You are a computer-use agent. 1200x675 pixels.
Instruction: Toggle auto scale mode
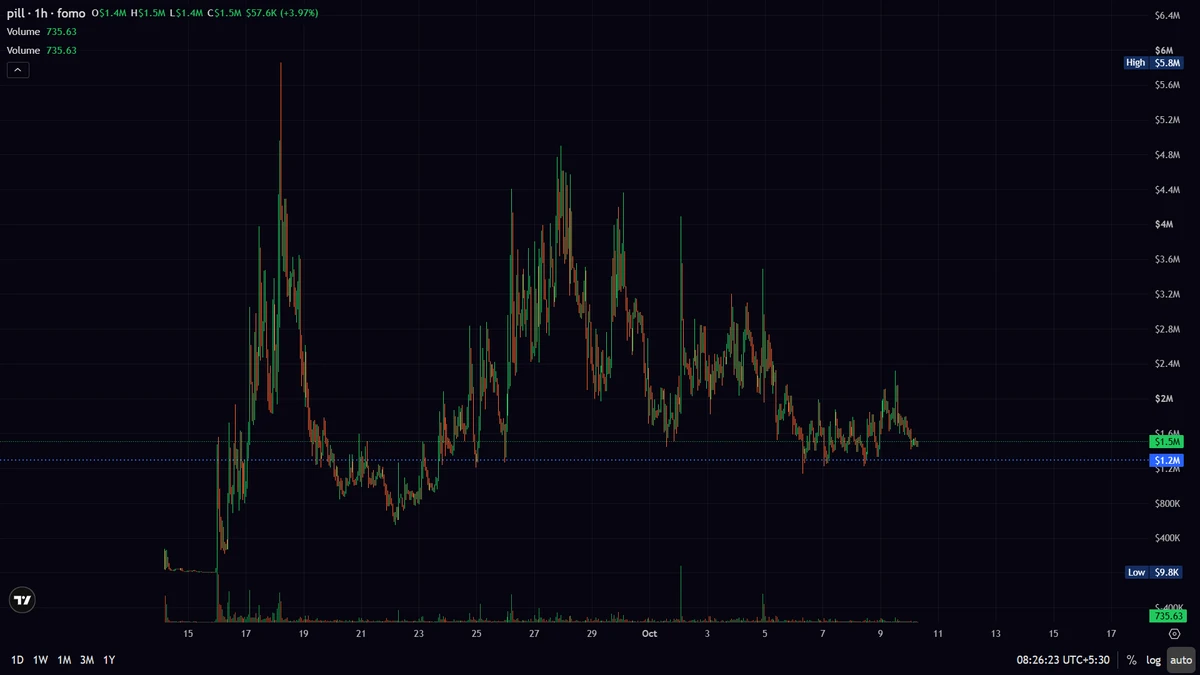[1181, 660]
